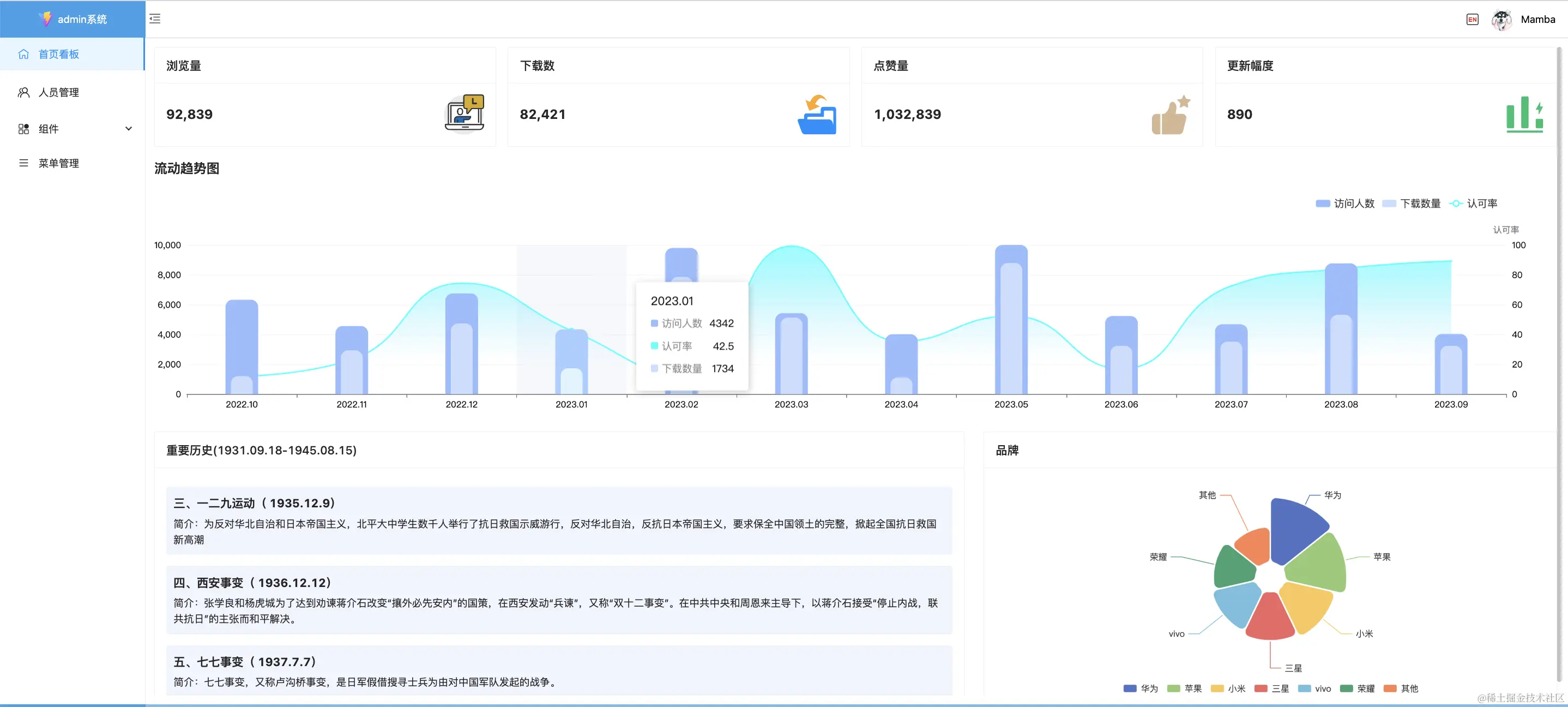Click the lightning logo next to admin系统
Image resolution: width=1568 pixels, height=707 pixels.
47,19
